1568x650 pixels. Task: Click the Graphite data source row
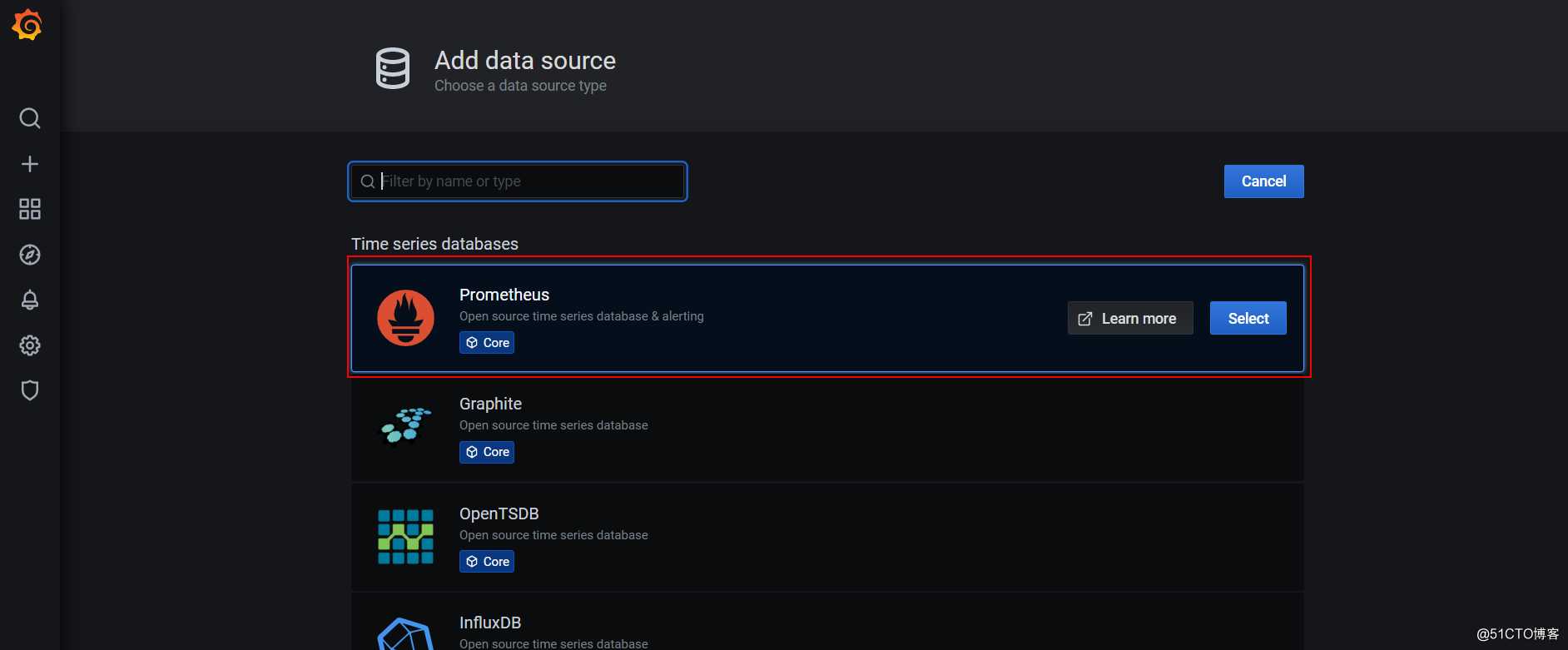827,428
